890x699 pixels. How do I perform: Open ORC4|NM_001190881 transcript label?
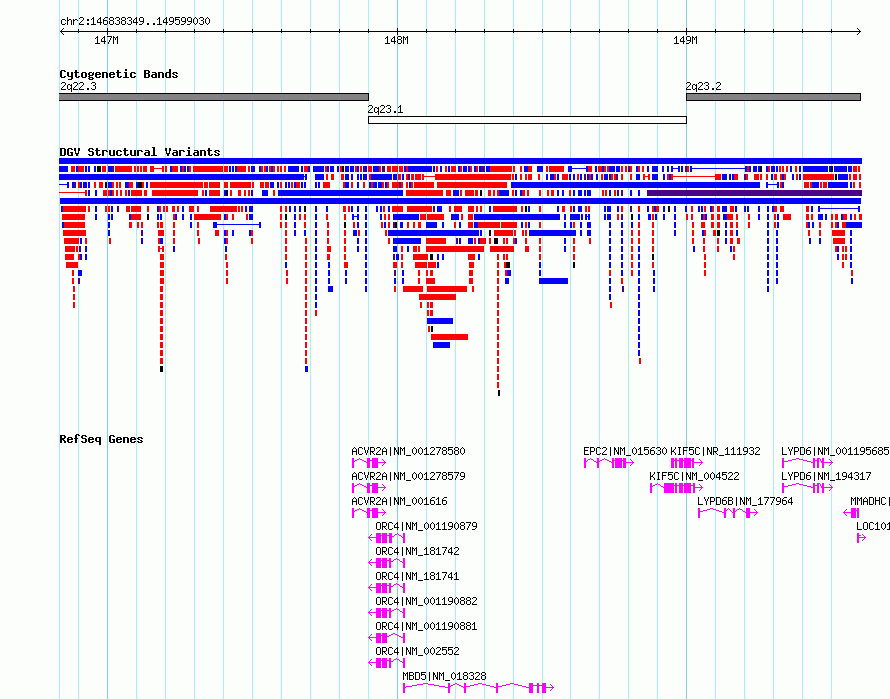(426, 626)
